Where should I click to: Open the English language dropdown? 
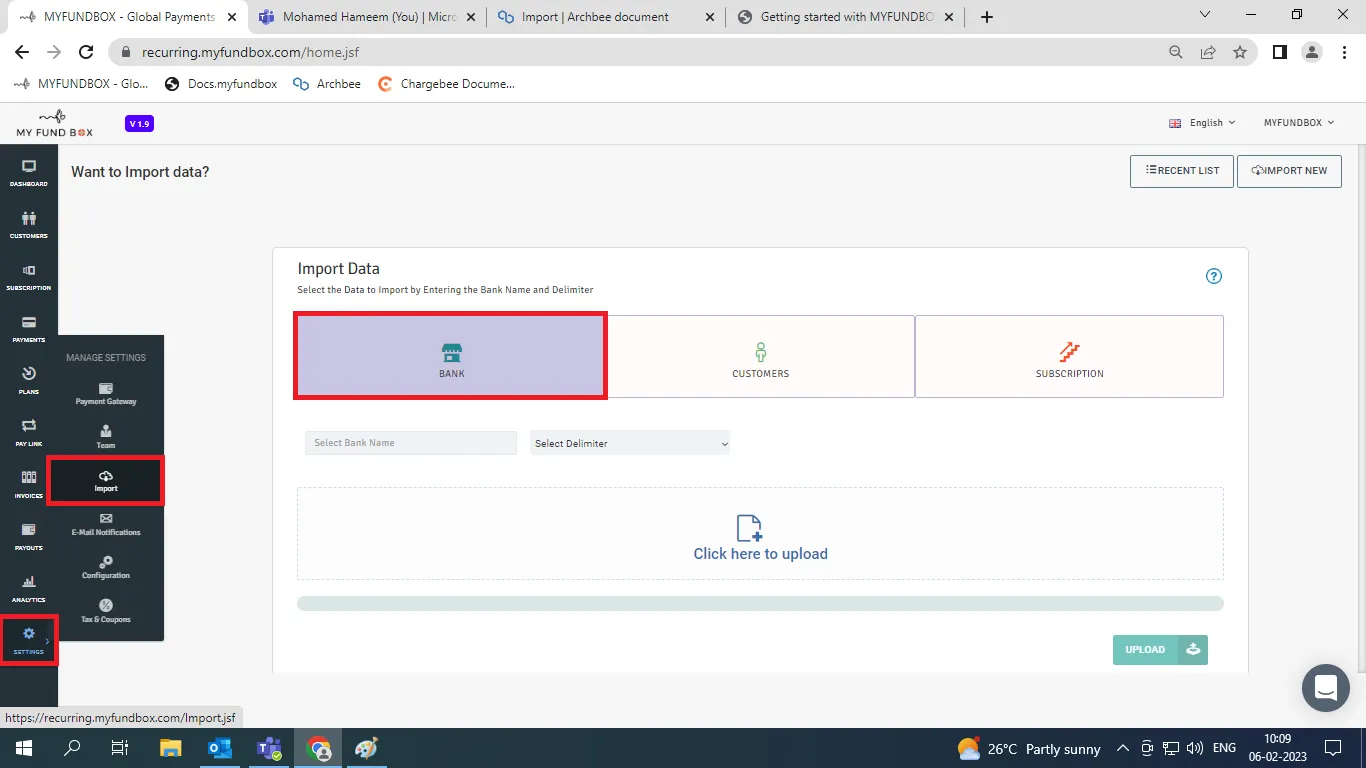(1202, 123)
